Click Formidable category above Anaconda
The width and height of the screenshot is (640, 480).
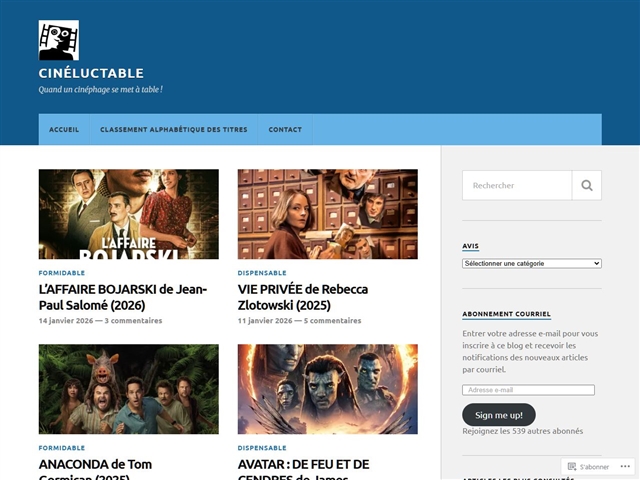point(62,448)
